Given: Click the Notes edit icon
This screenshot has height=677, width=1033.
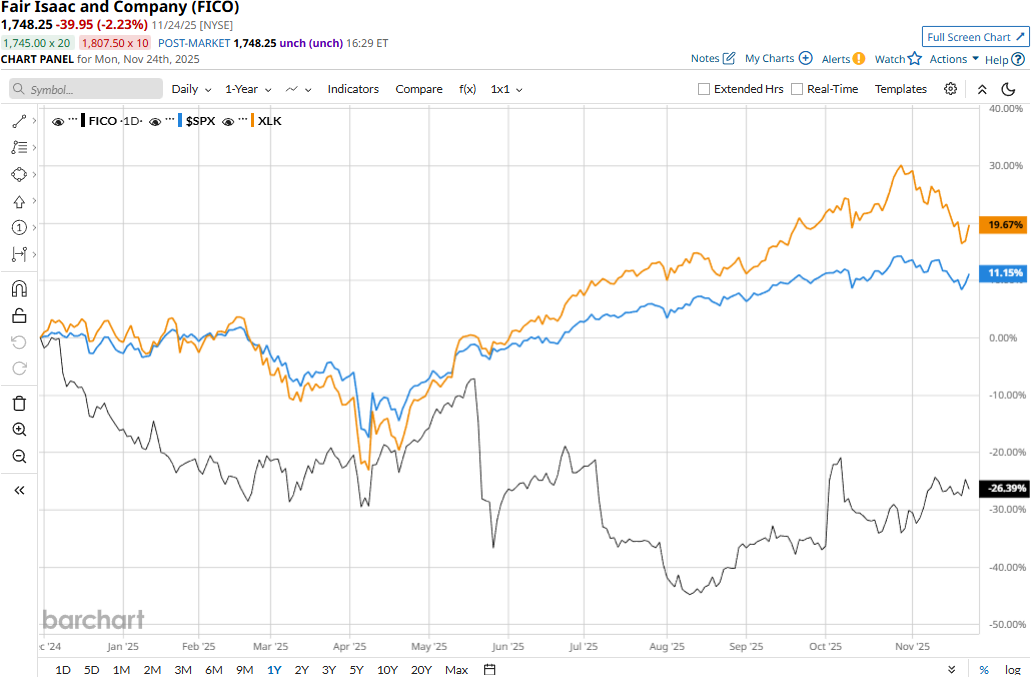Looking at the screenshot, I should (729, 58).
